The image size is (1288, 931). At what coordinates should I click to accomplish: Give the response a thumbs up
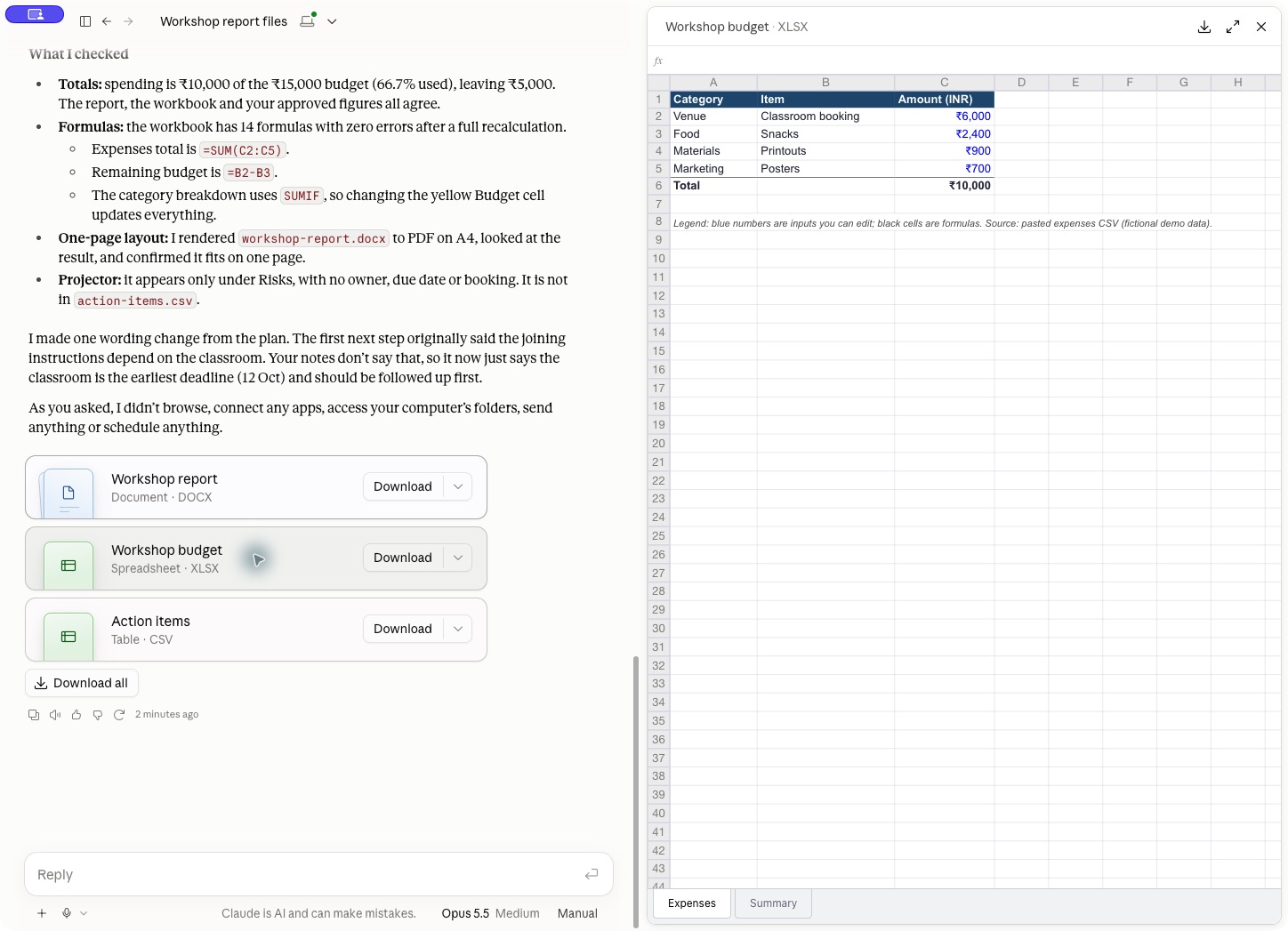[76, 715]
